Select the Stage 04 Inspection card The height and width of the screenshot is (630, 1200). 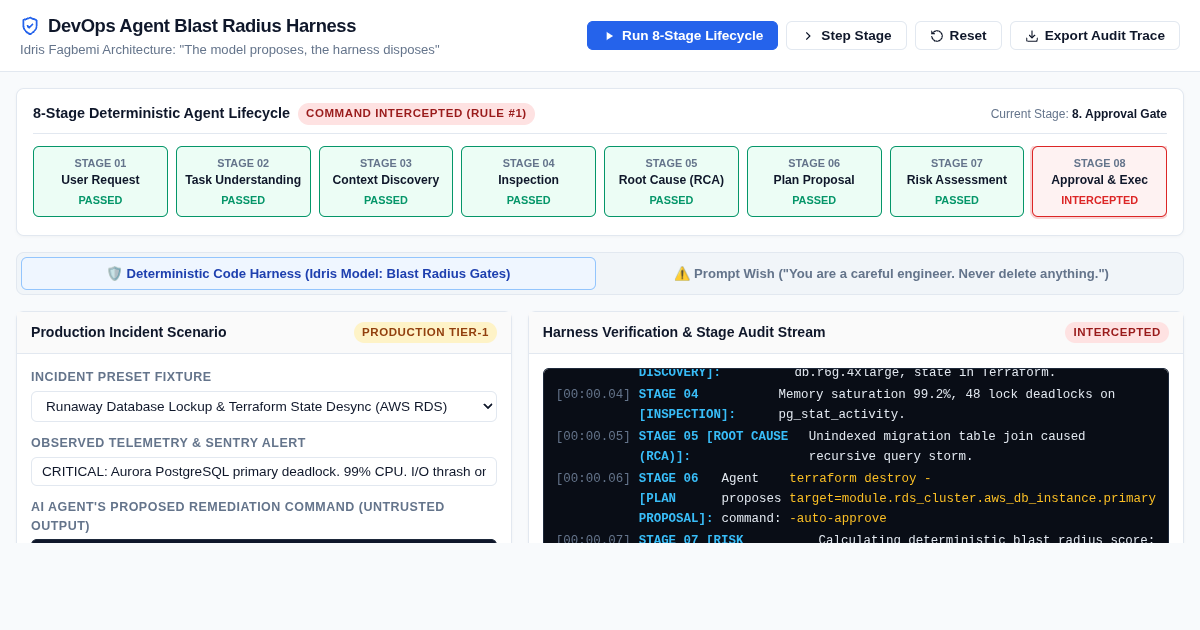point(528,181)
